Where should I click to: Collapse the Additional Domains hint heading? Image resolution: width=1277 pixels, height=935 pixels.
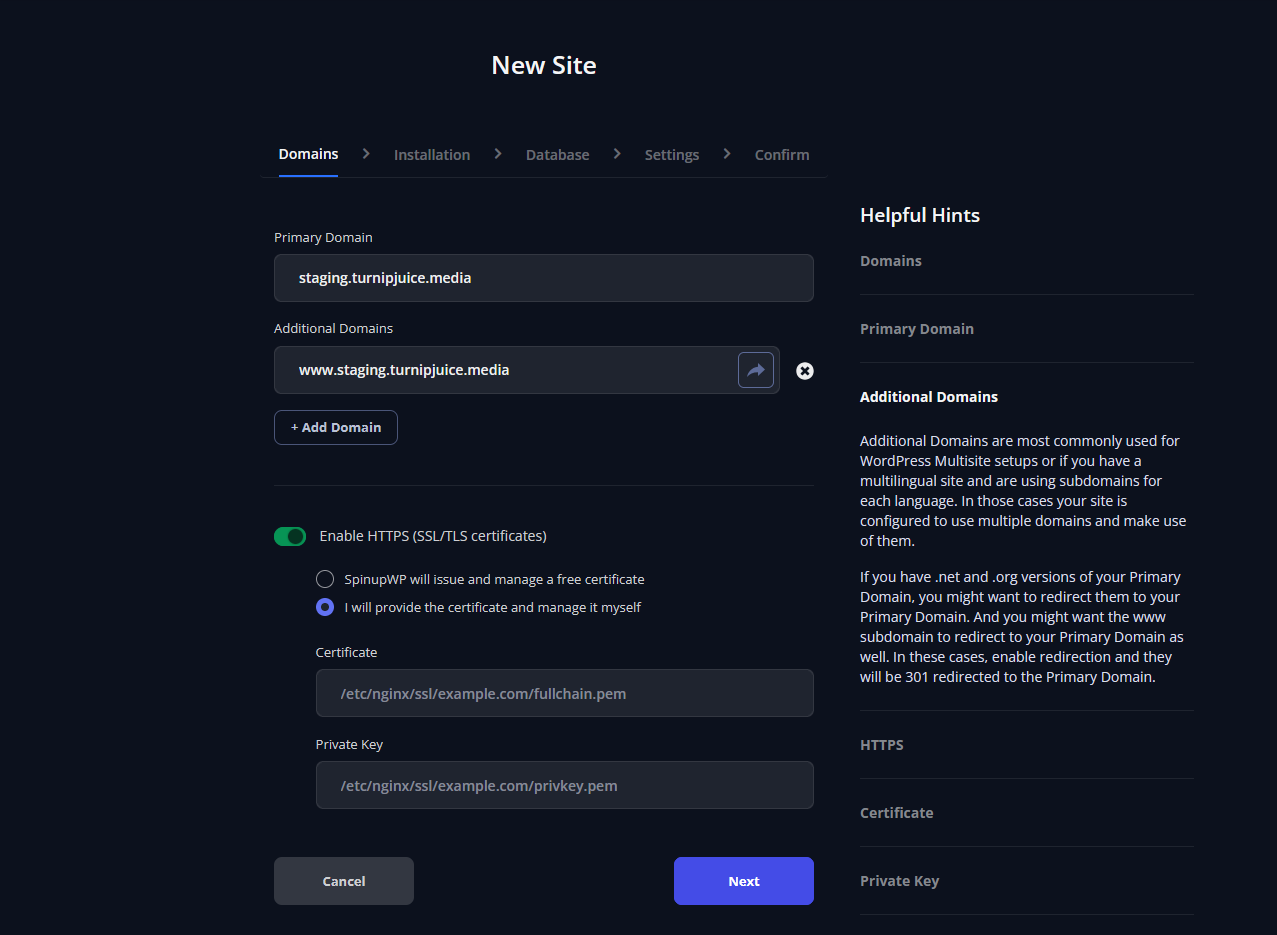(928, 397)
